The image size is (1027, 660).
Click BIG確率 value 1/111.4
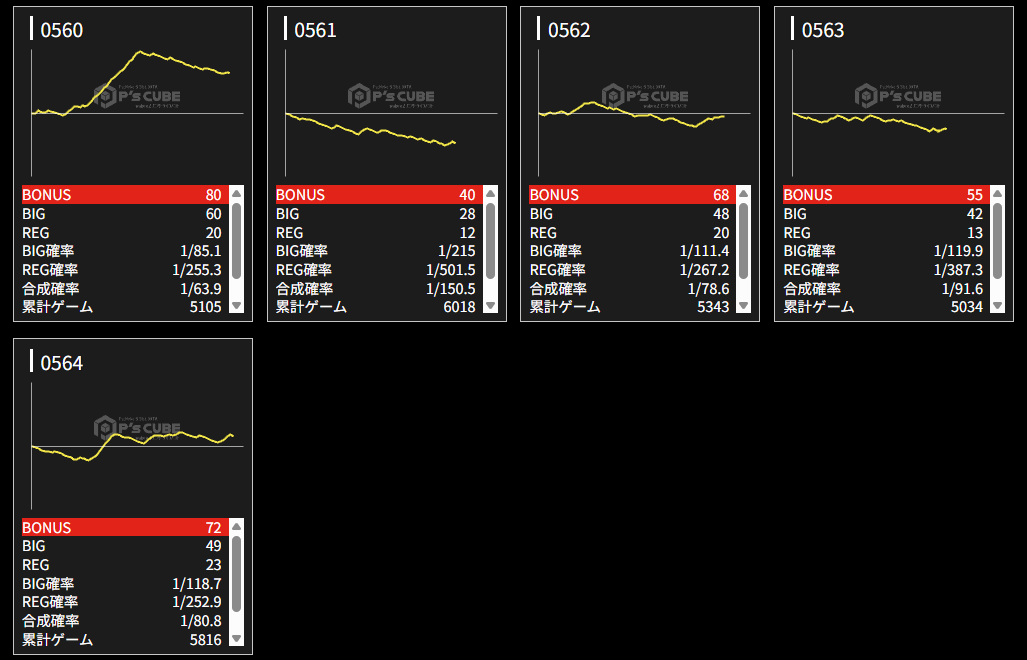coord(705,251)
